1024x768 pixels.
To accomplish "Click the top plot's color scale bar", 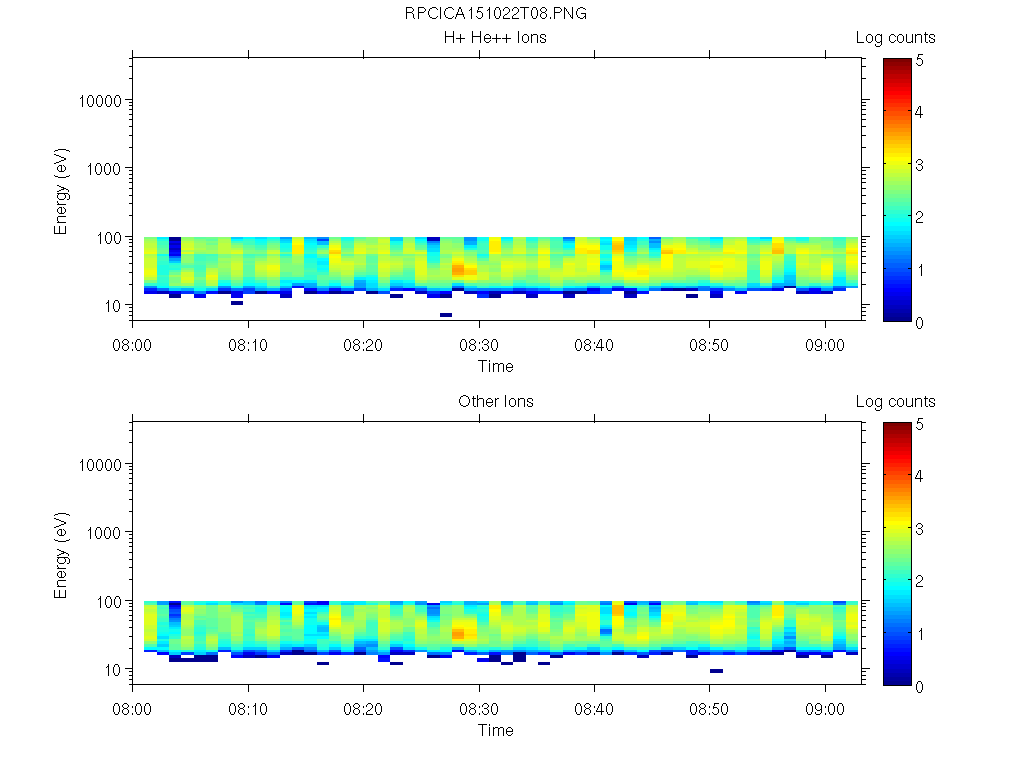I will [x=897, y=190].
